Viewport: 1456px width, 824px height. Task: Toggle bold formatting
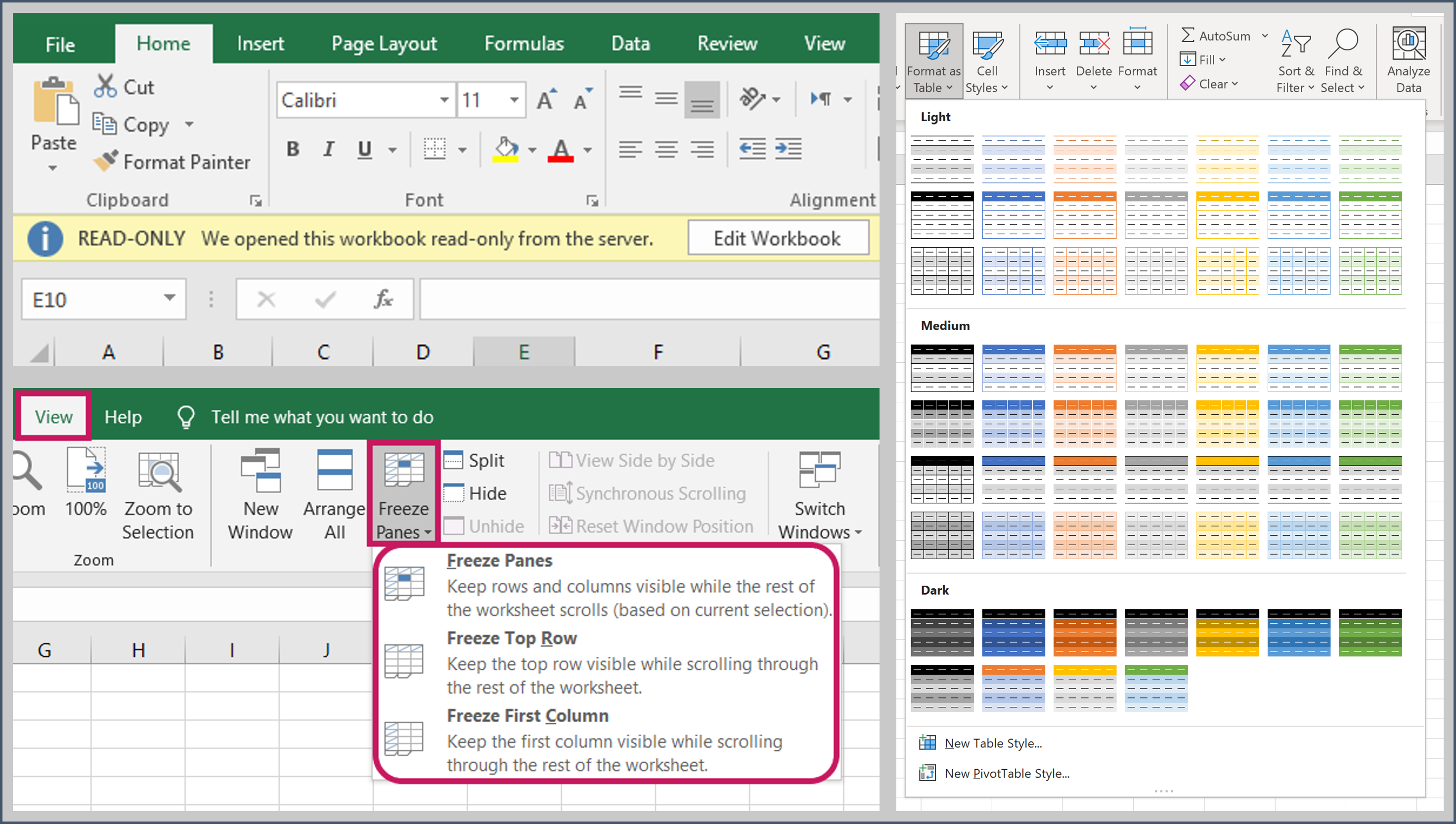293,149
